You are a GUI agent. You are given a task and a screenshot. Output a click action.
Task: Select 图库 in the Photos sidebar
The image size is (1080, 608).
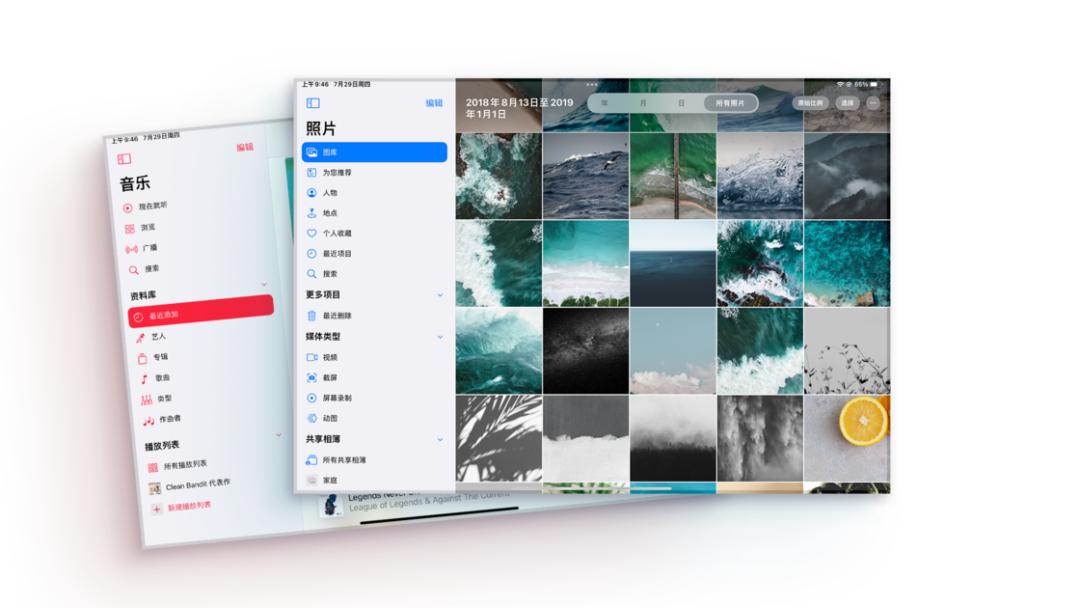375,152
